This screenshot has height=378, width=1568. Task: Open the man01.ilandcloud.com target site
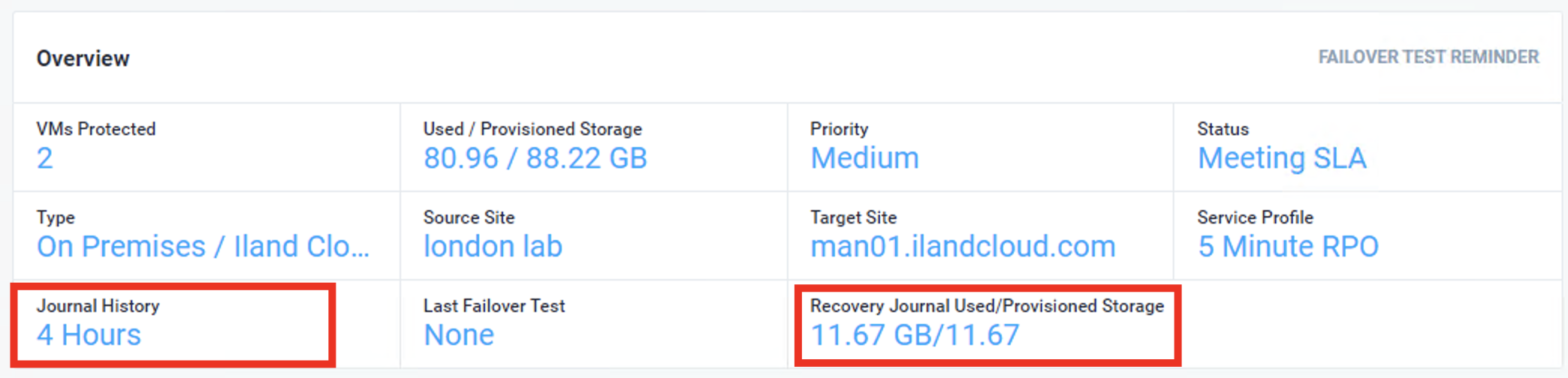point(963,247)
